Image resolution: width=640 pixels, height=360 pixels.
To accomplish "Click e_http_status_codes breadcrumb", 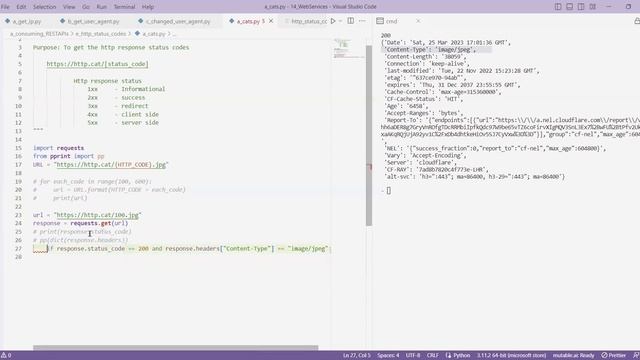I will 100,34.
